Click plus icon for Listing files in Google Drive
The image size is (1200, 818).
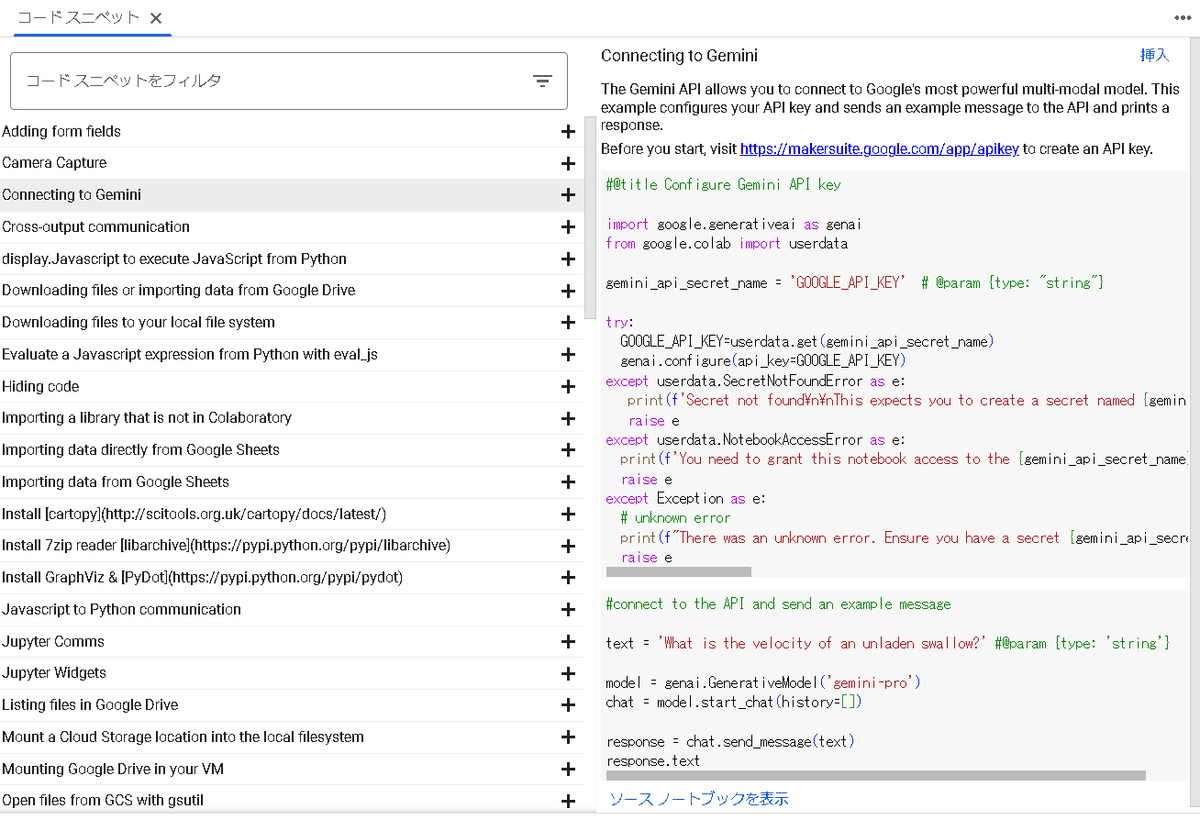pyautogui.click(x=568, y=706)
